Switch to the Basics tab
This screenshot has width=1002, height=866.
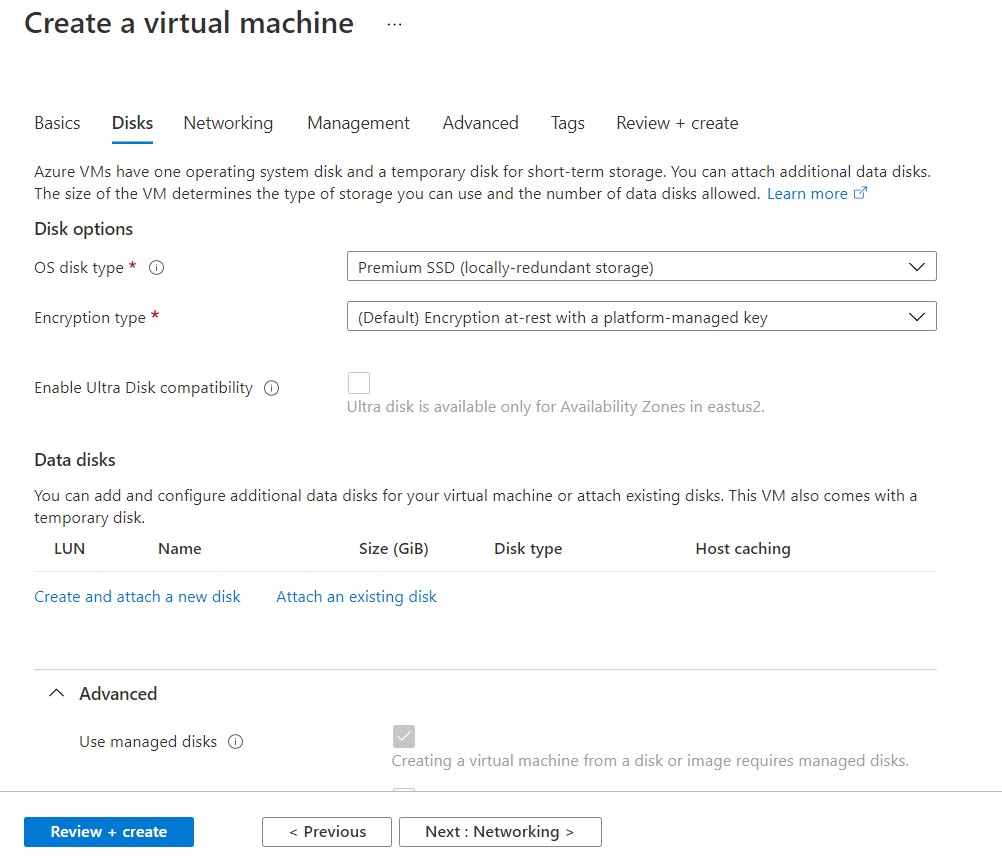[x=57, y=123]
